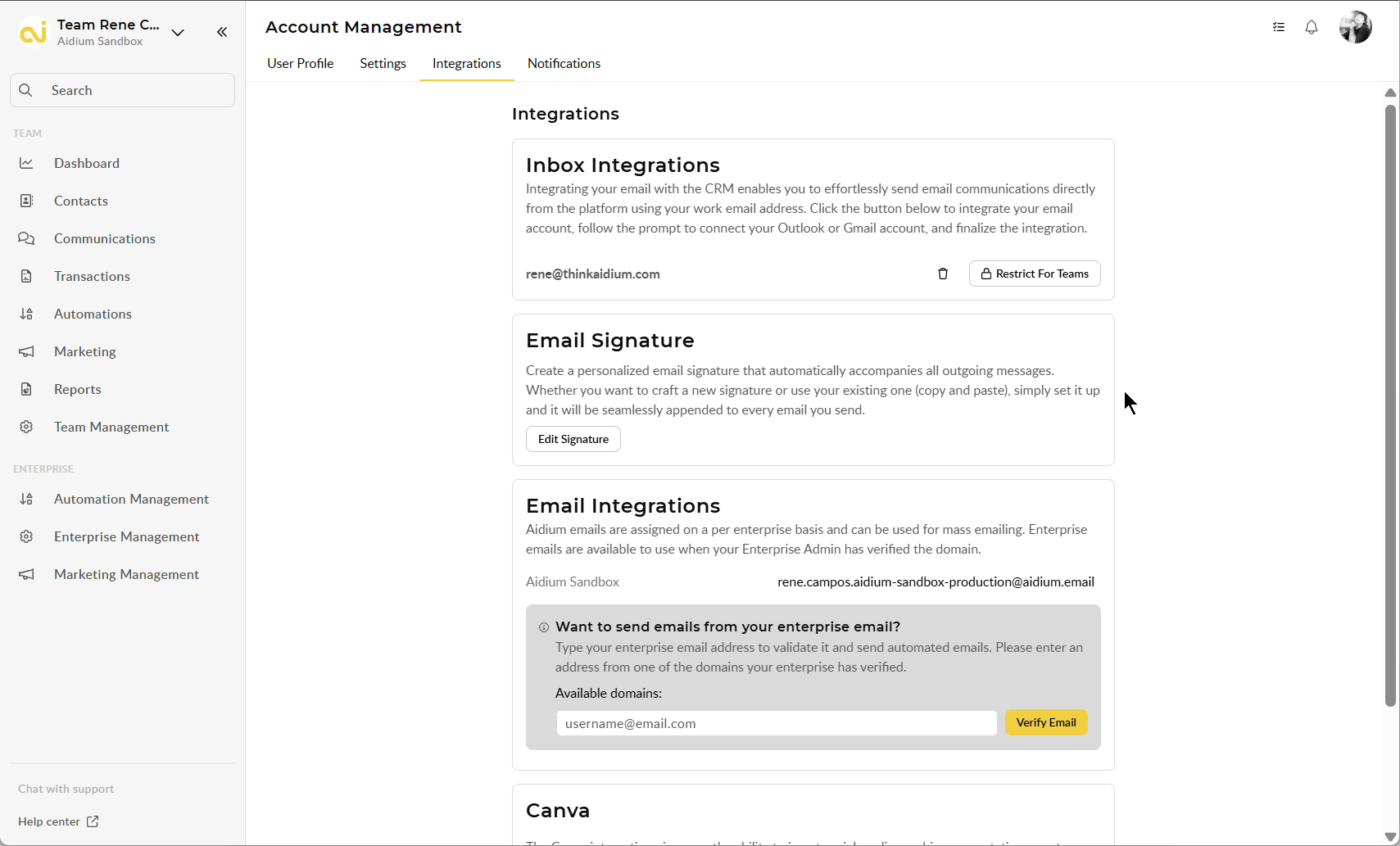Click the Team Management gear icon
This screenshot has width=1400, height=846.
(26, 427)
